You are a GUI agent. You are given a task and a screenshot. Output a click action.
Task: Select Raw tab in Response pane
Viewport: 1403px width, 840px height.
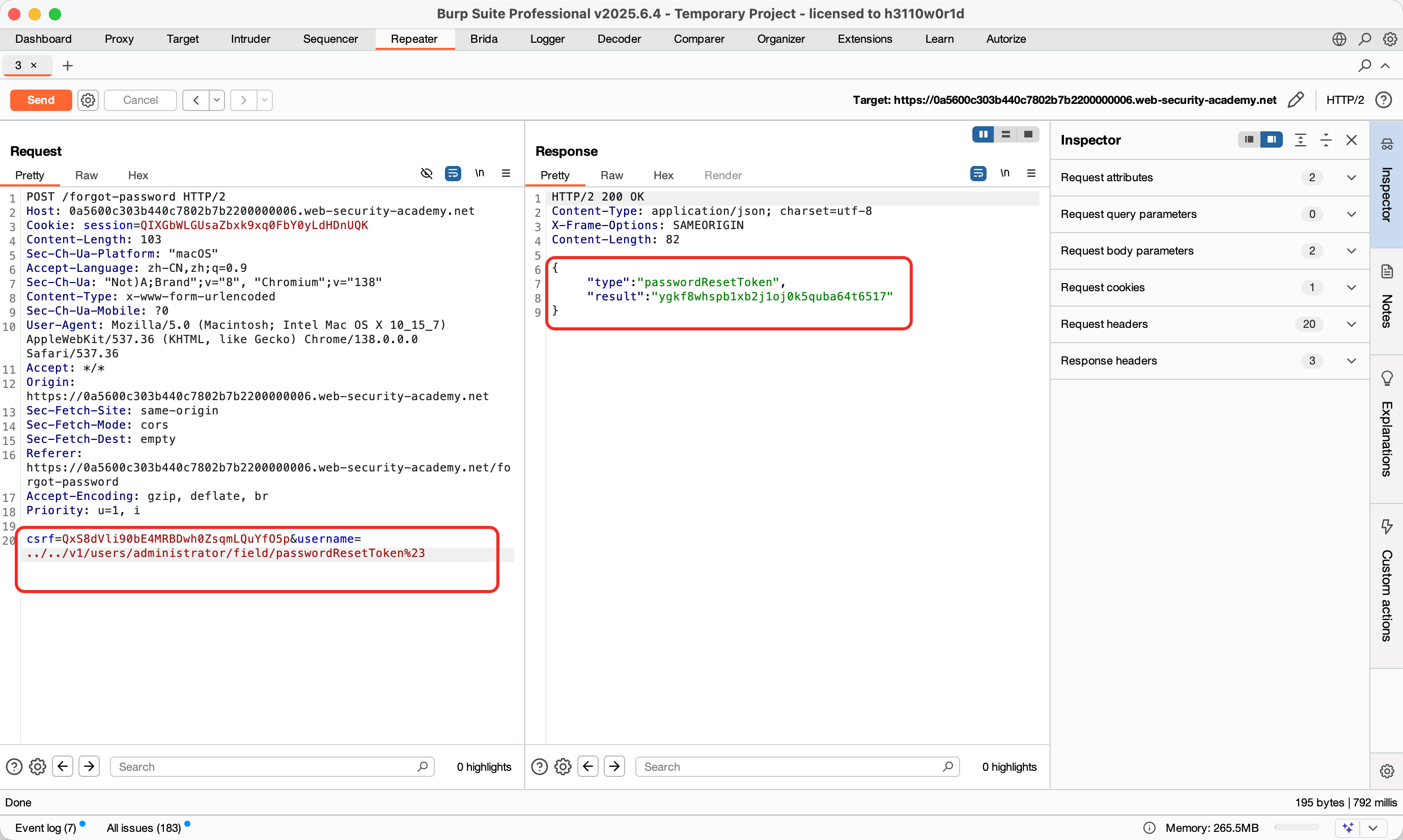(611, 175)
